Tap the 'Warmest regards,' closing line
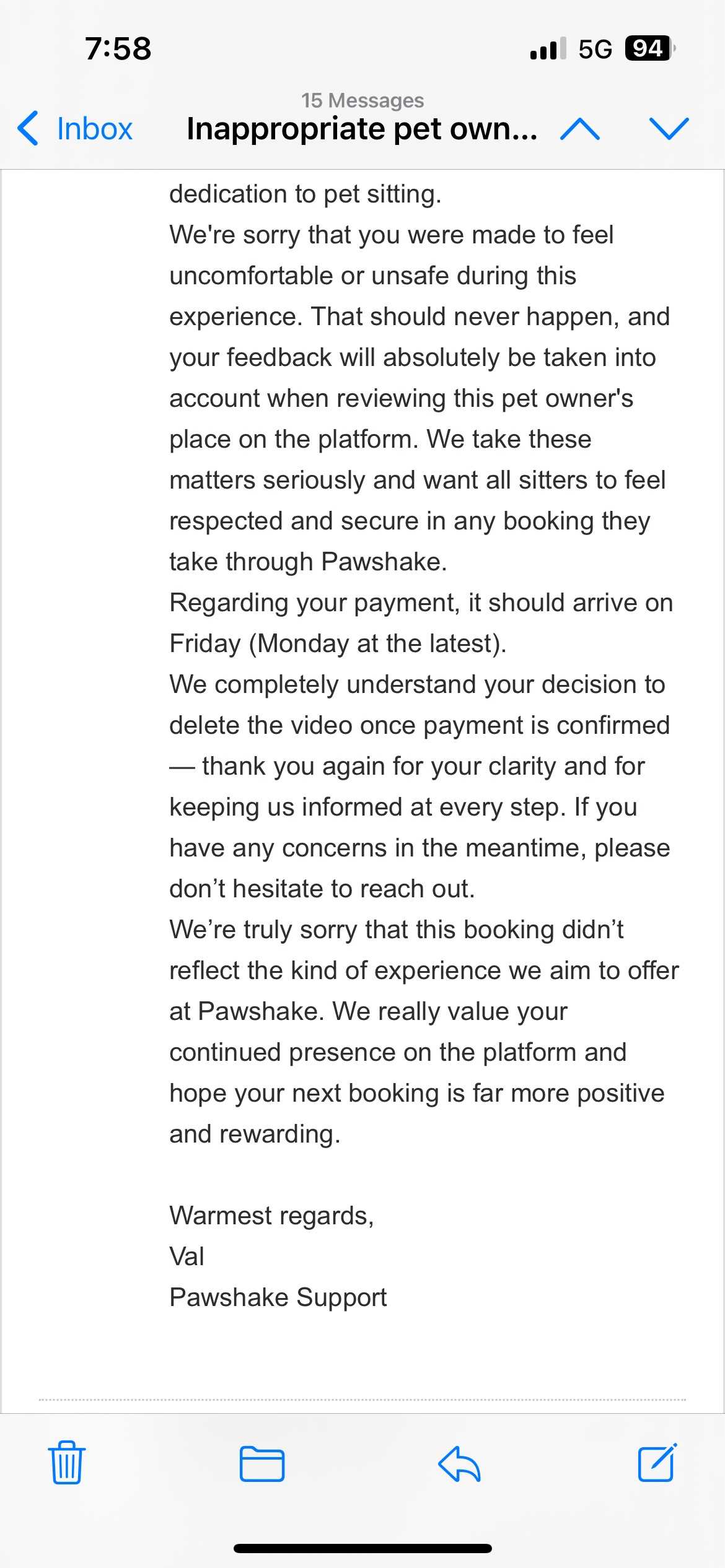The height and width of the screenshot is (1568, 725). [271, 1216]
